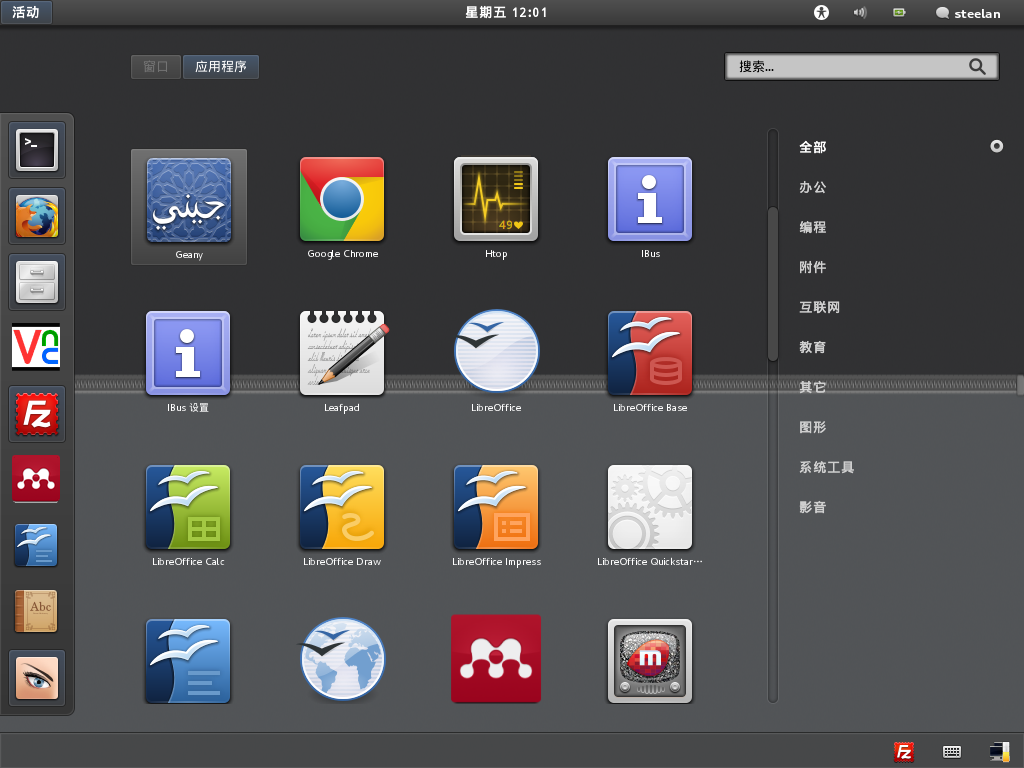Click the application grid scrollbar handle
1024x768 pixels.
[x=773, y=284]
